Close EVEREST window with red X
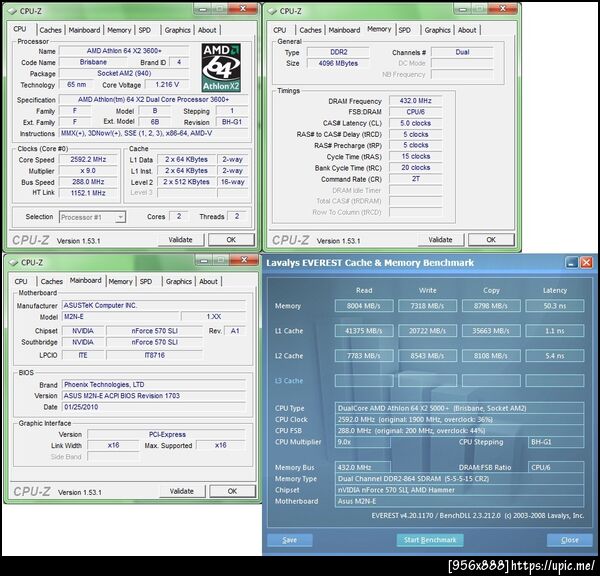 pyautogui.click(x=586, y=263)
